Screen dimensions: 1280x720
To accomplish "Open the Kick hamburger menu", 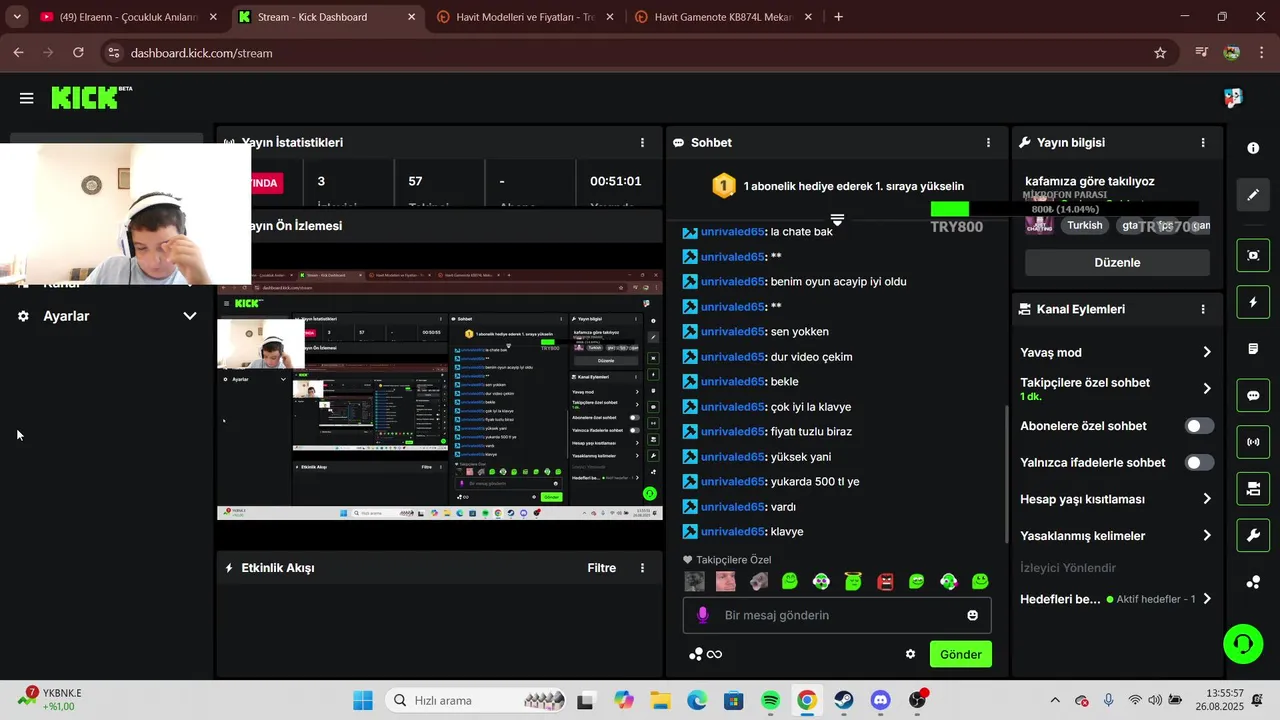I will 26,98.
